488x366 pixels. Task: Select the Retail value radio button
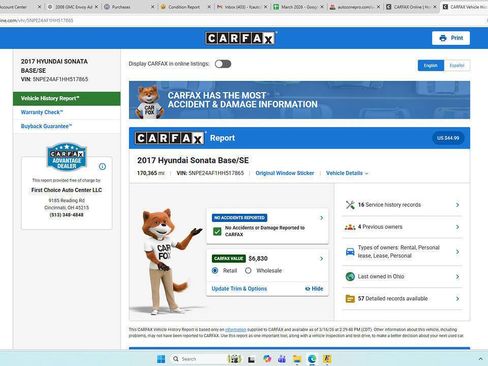tap(215, 270)
